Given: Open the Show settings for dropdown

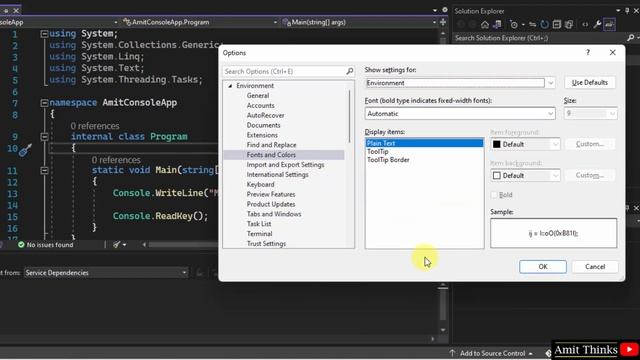Looking at the screenshot, I should point(551,83).
